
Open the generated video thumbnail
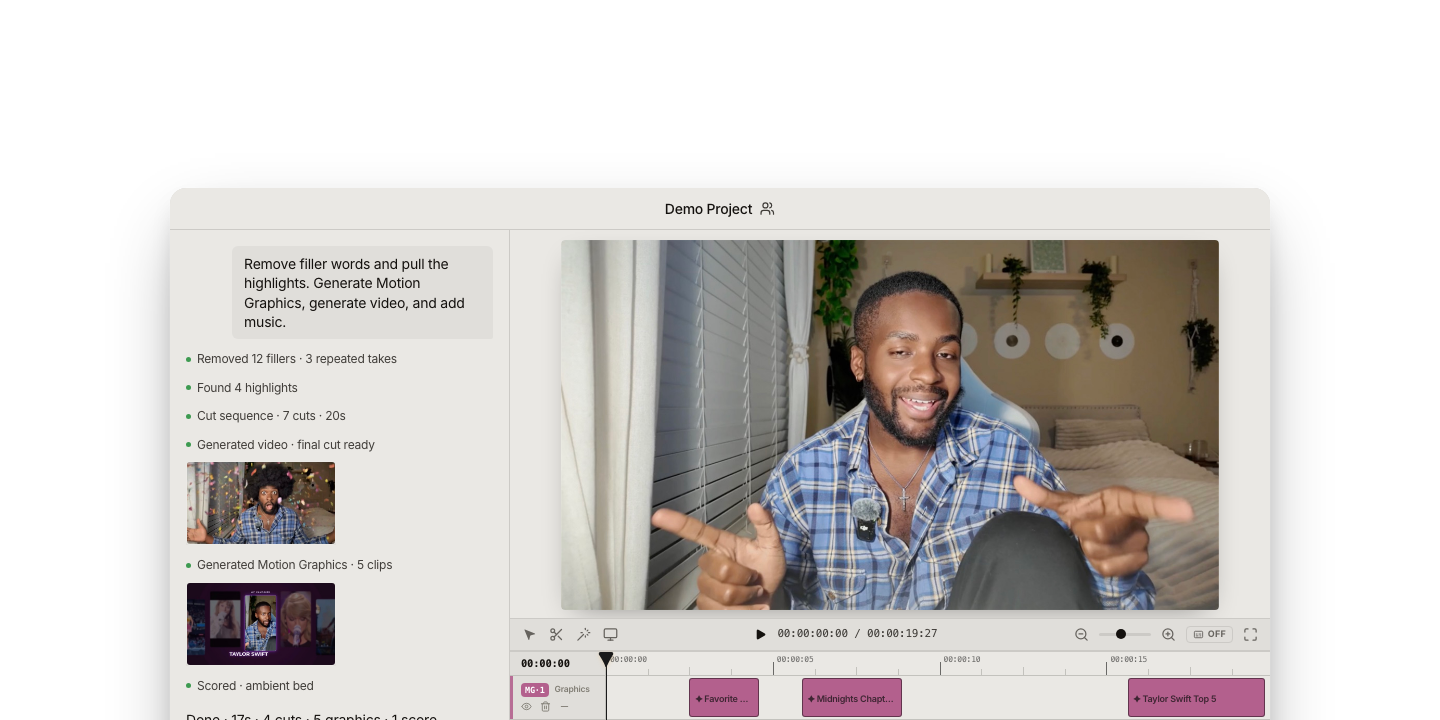click(x=261, y=503)
